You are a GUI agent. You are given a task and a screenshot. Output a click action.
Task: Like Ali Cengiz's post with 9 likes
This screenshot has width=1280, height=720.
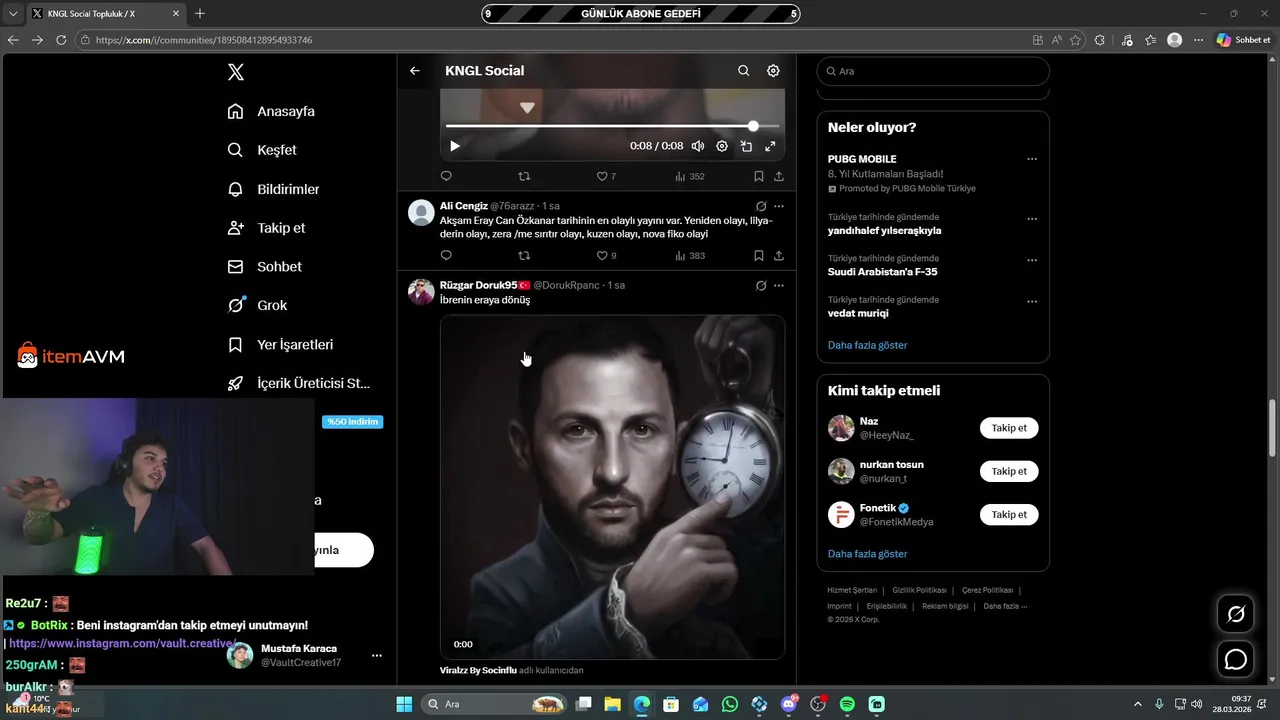point(606,256)
